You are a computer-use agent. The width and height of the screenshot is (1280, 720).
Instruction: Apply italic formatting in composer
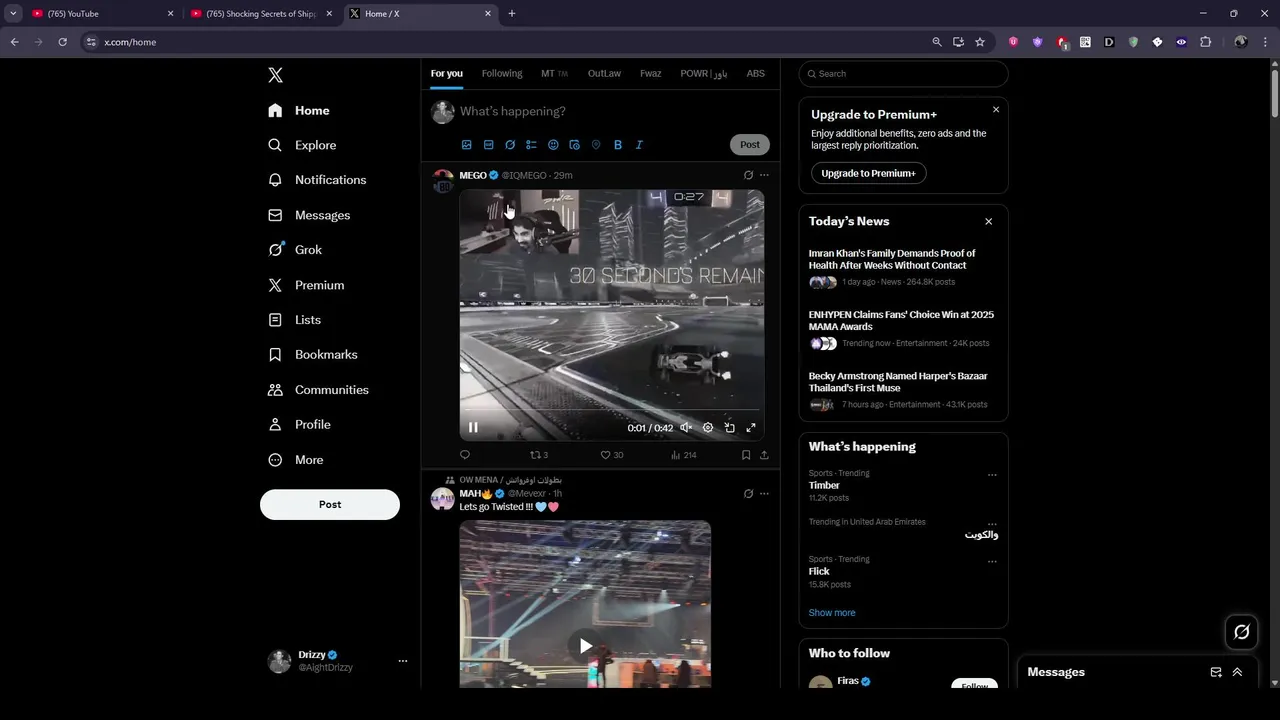(639, 145)
